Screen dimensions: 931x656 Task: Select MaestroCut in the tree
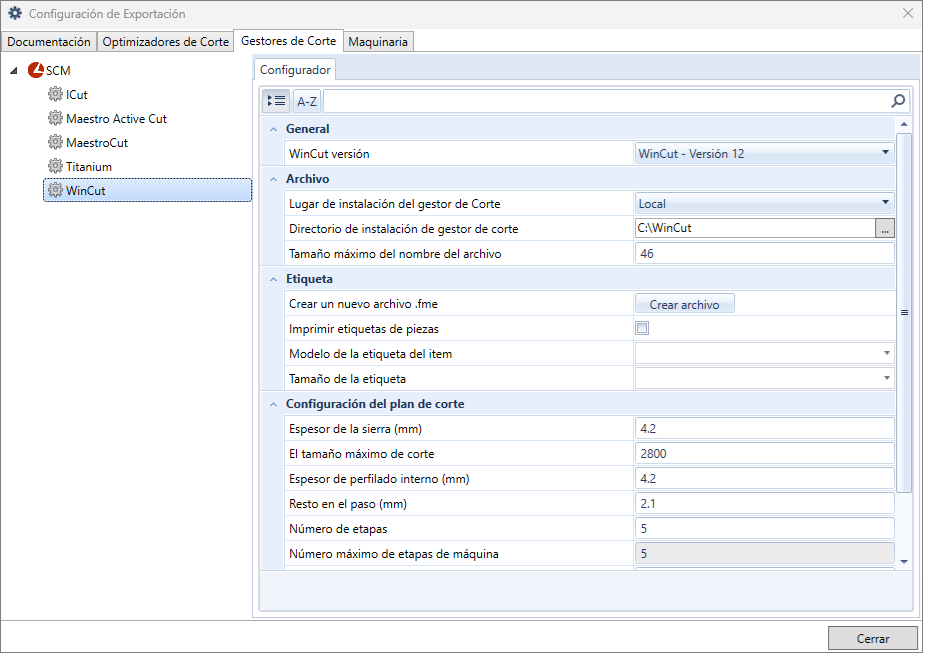[97, 142]
